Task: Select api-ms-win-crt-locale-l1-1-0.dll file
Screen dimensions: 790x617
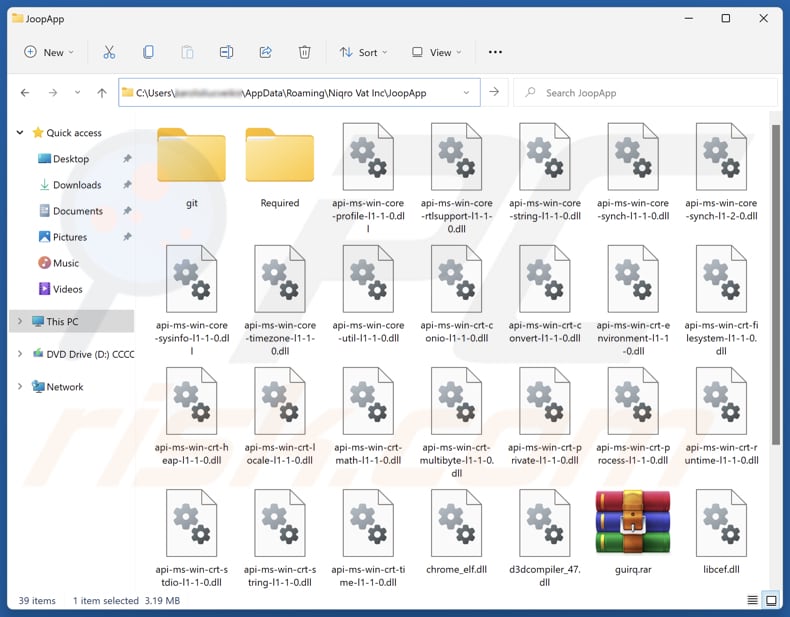Action: (x=280, y=417)
